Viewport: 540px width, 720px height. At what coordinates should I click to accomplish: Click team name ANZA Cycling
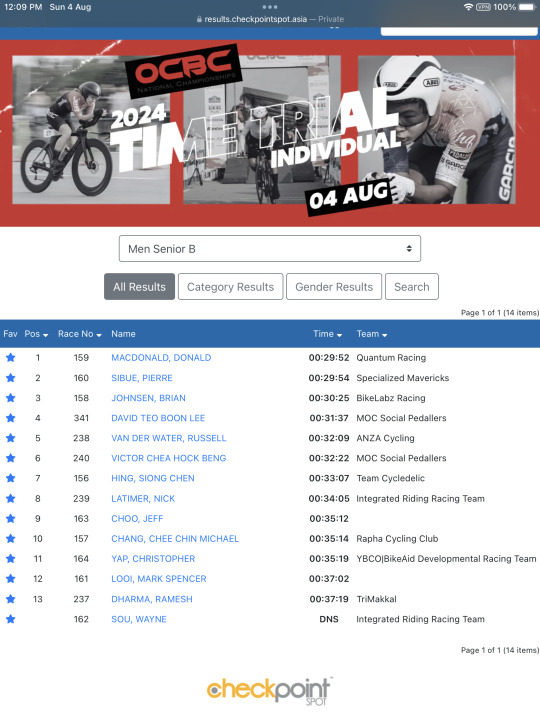point(385,438)
